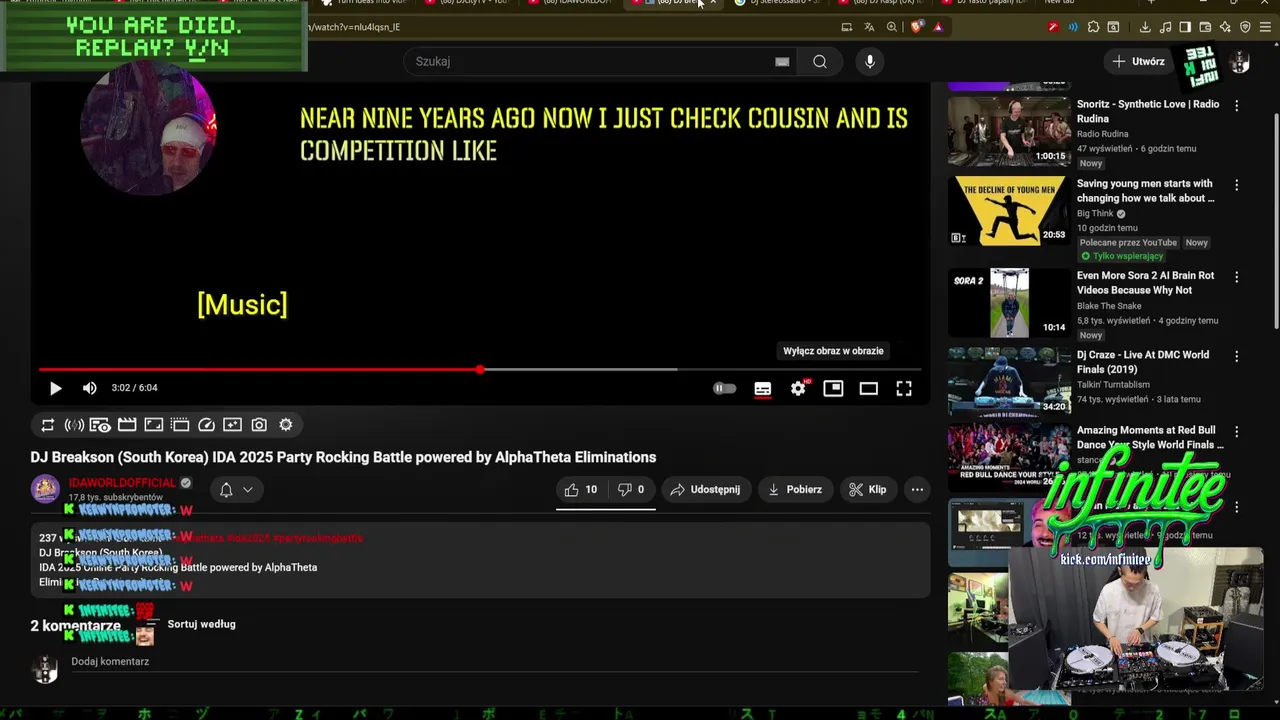Search by voice with the microphone button
This screenshot has height=720, width=1280.
(x=870, y=61)
